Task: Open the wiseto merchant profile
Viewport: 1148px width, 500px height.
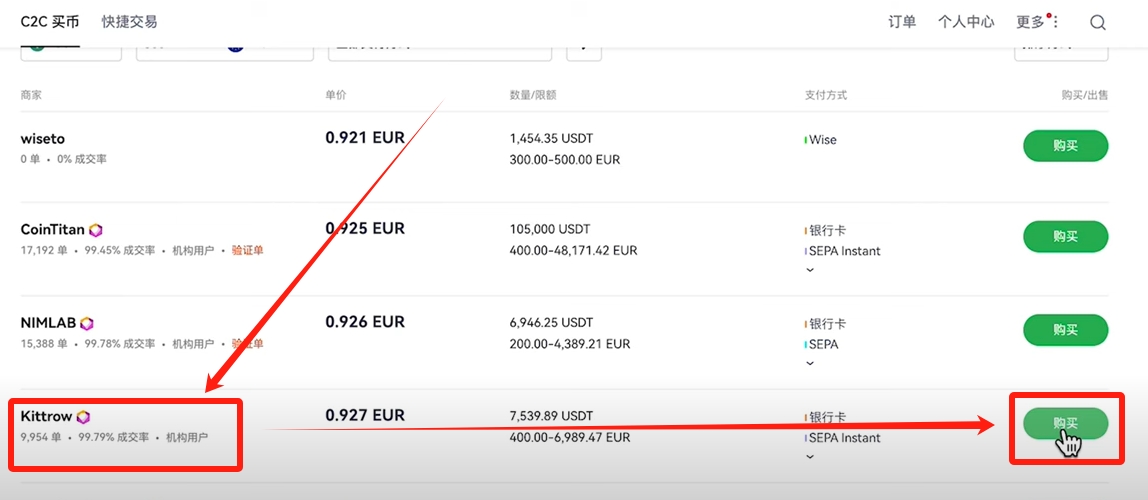Action: [x=43, y=138]
